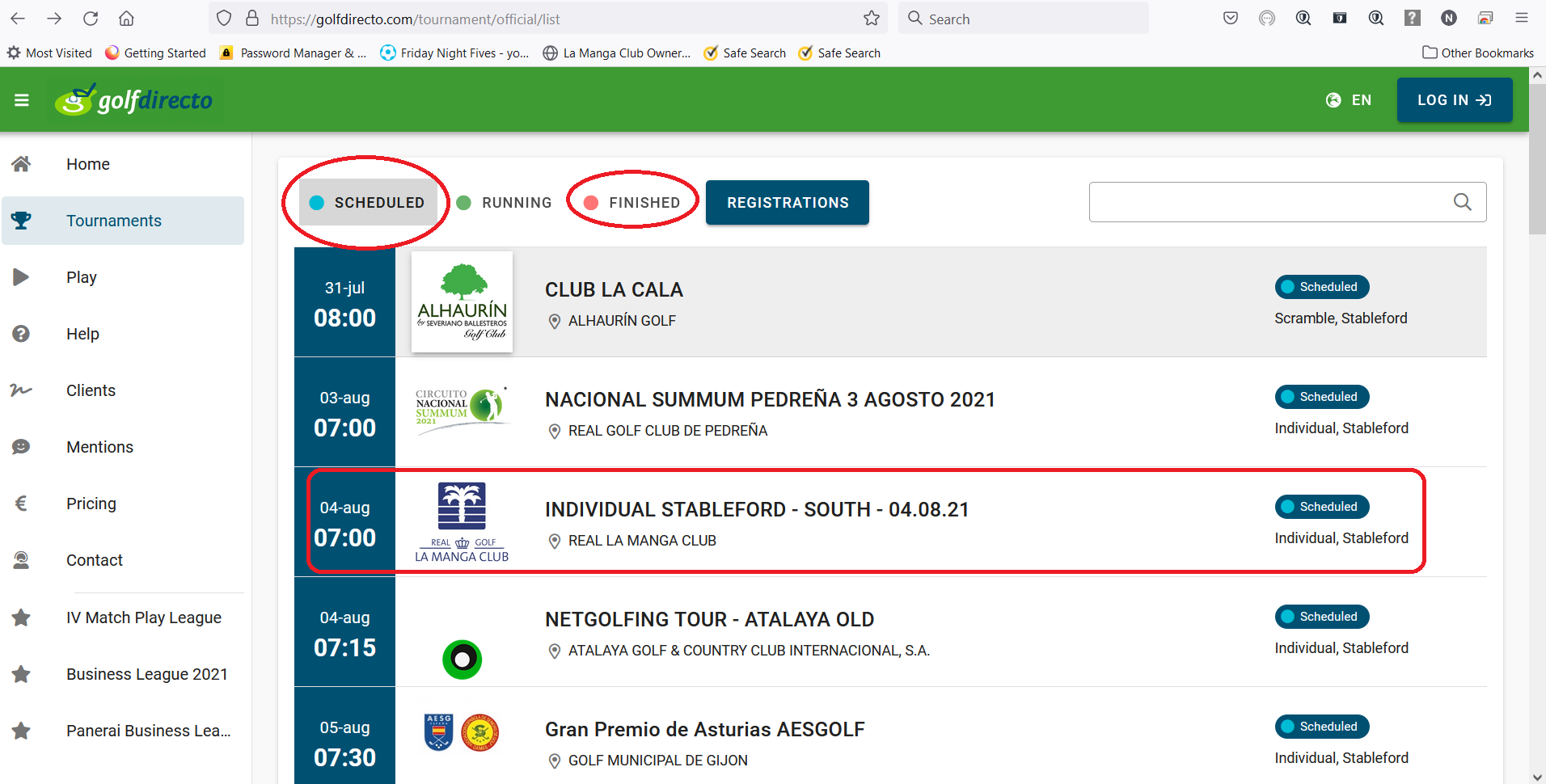Open NETGOLFING TOUR - ATALAYA OLD tournament
This screenshot has height=784, width=1546.
(x=709, y=619)
